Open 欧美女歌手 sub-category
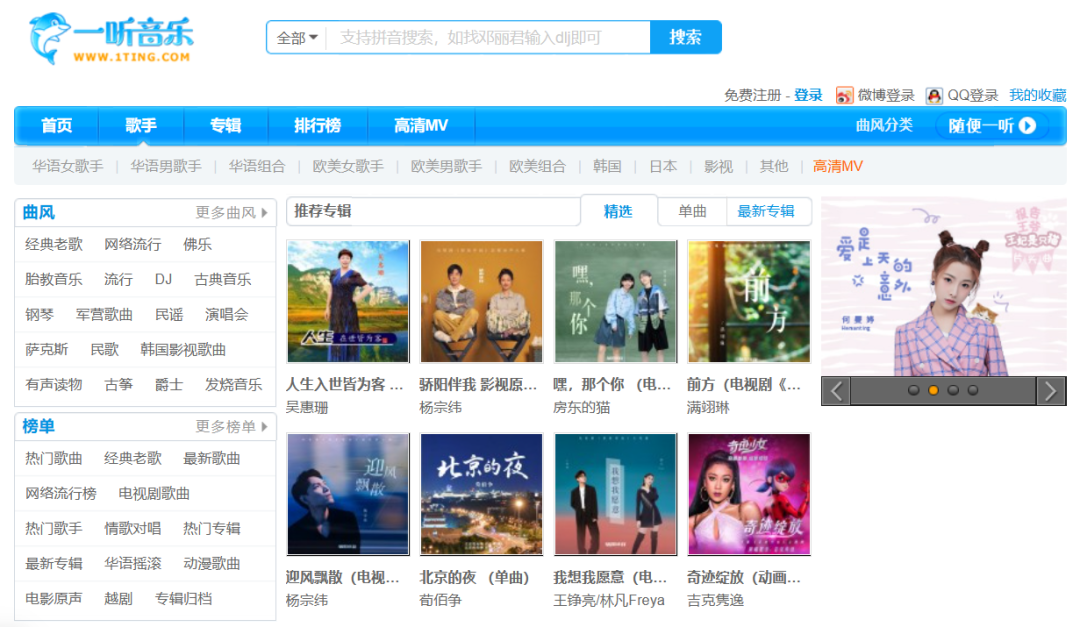 tap(348, 166)
